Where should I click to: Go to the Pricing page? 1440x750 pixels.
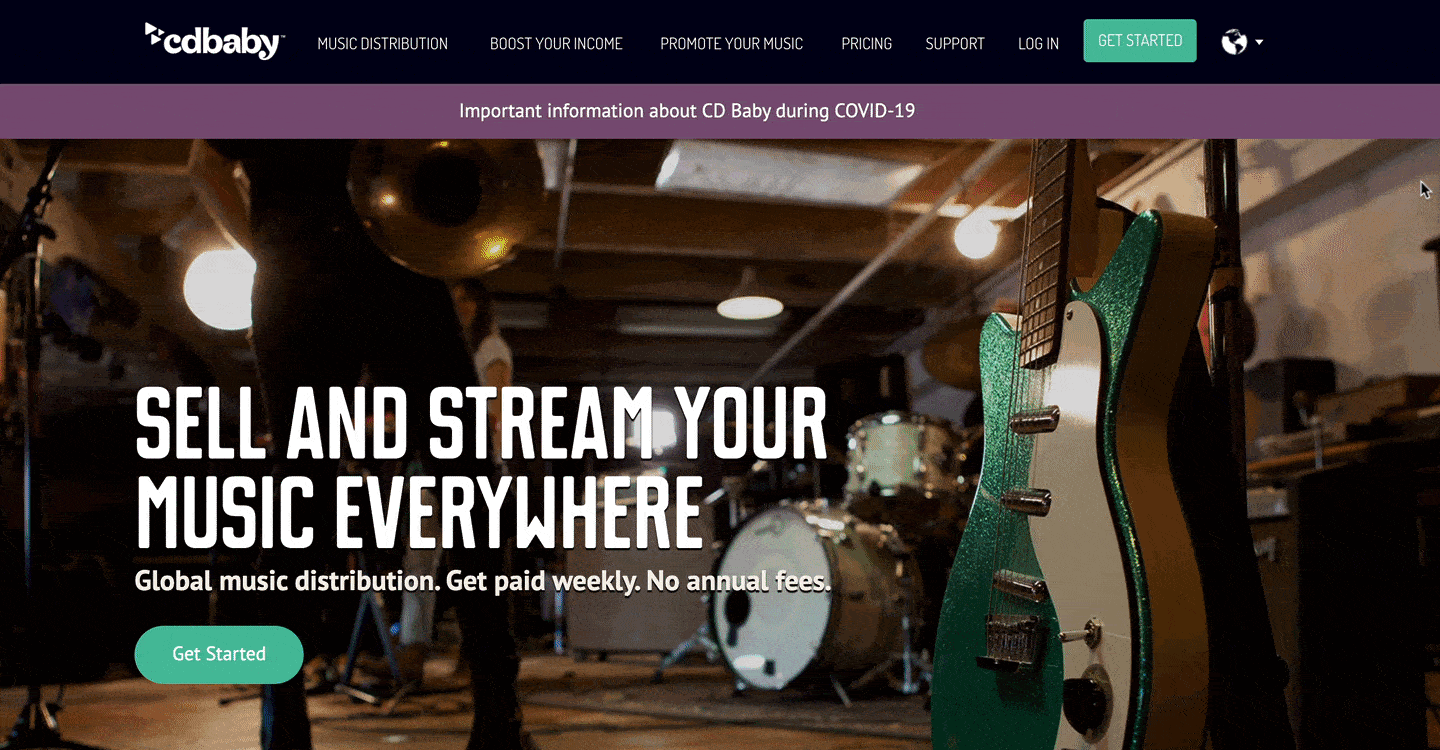[866, 43]
